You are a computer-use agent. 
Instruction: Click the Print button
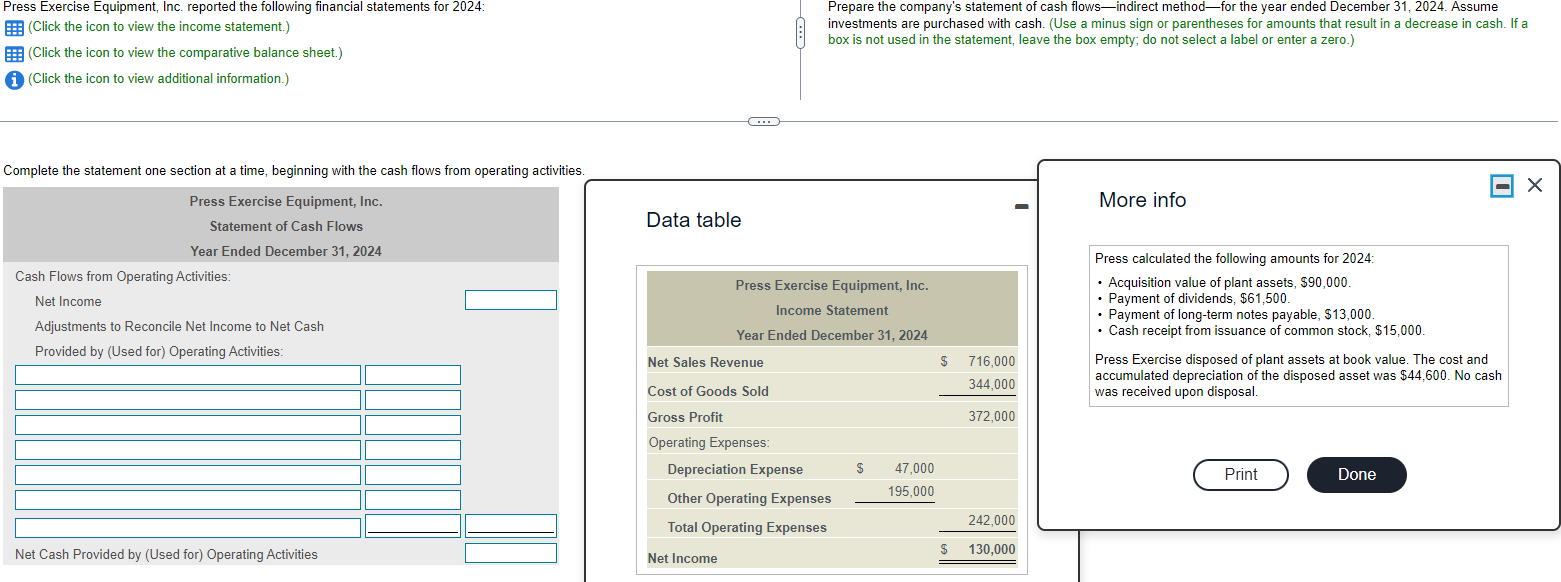coord(1241,475)
